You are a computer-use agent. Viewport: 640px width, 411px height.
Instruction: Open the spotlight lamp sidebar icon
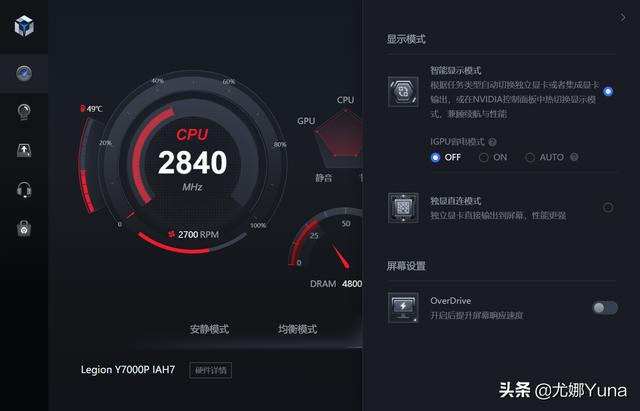(24, 111)
